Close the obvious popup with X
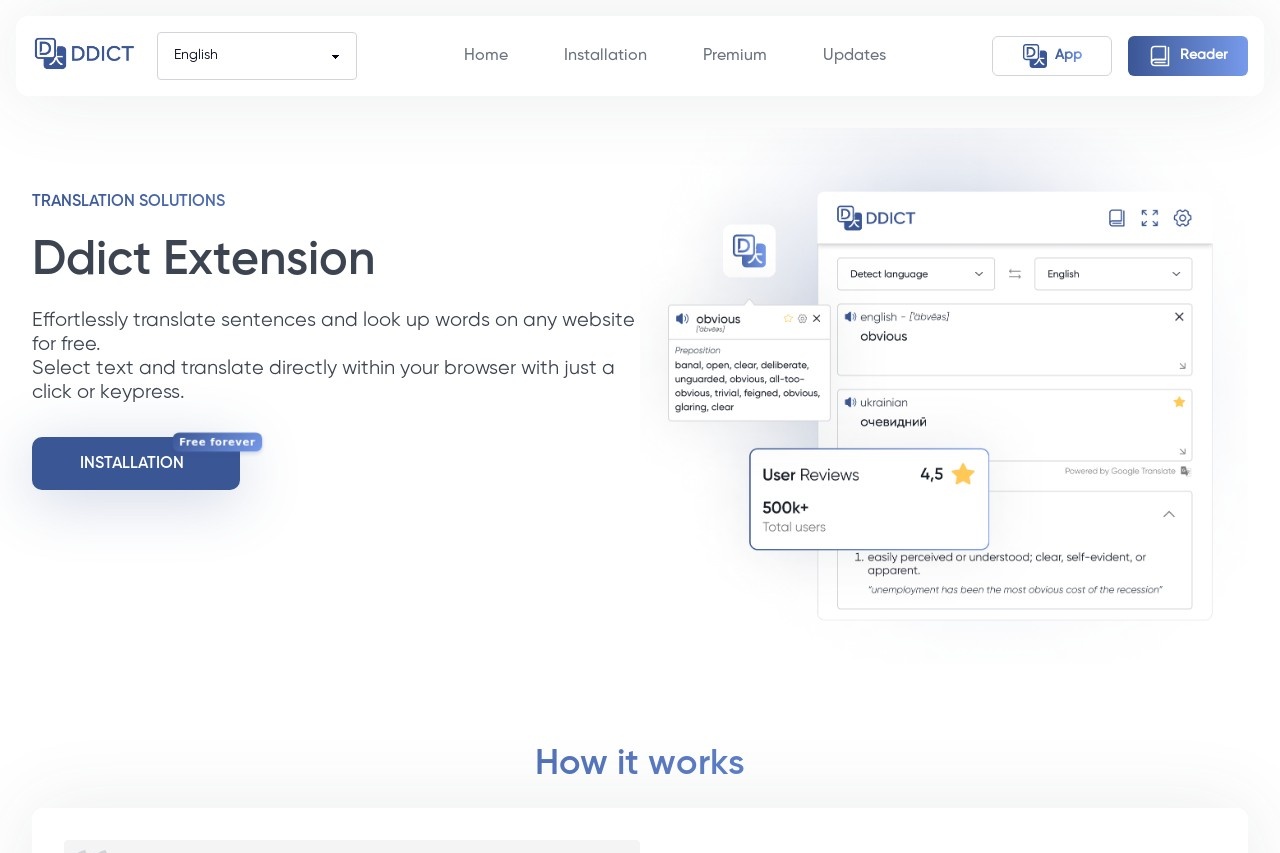1280x853 pixels. click(817, 319)
